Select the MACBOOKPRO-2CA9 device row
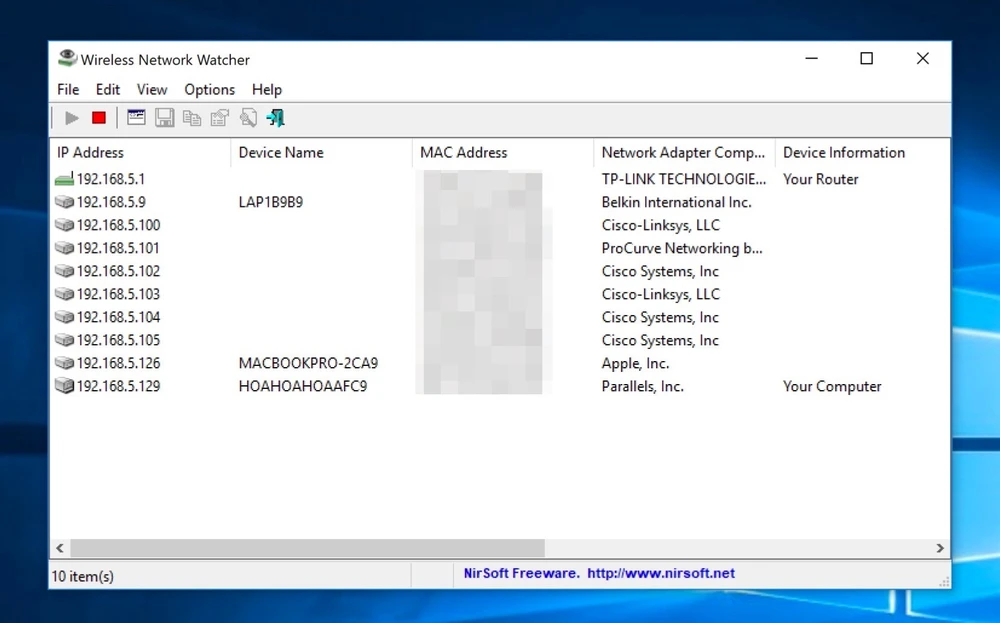Viewport: 1000px width, 623px height. [308, 364]
